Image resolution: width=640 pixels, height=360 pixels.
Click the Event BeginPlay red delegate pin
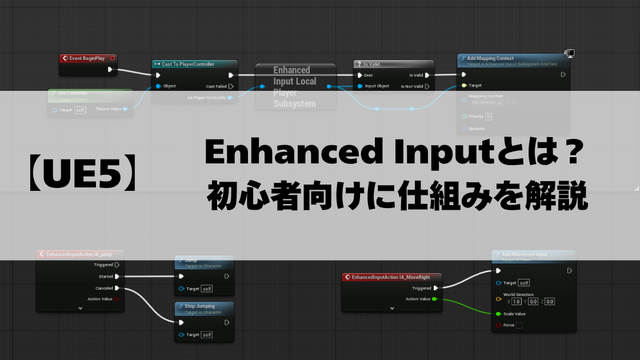(x=112, y=58)
